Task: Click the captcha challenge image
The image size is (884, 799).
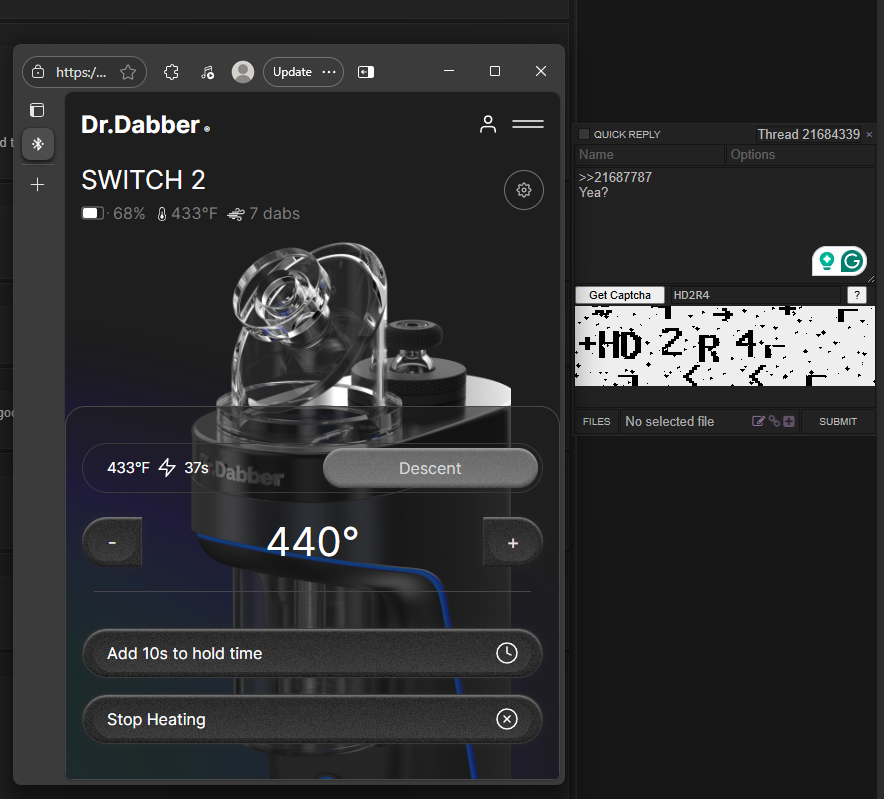Action: (x=724, y=346)
